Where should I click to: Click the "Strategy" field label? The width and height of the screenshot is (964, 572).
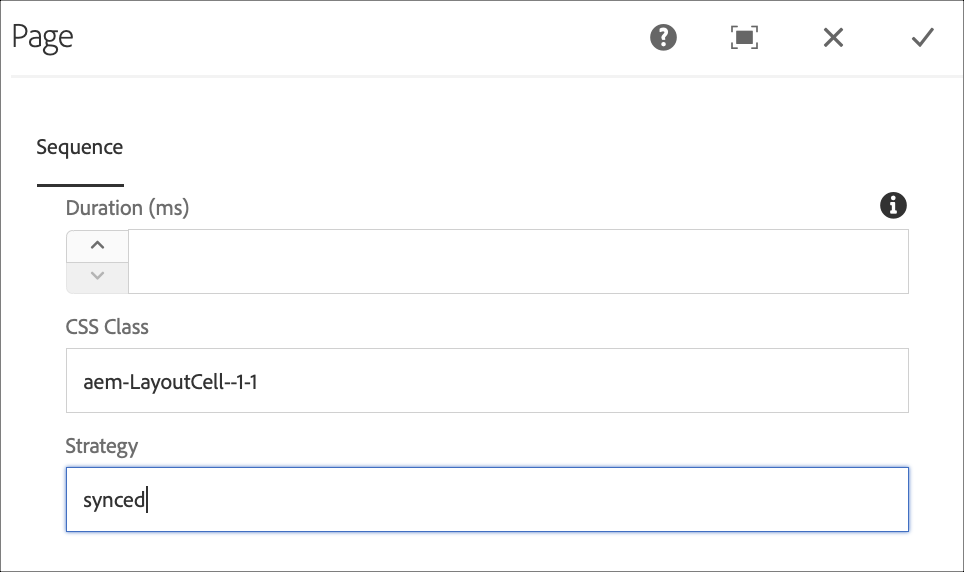tap(102, 446)
